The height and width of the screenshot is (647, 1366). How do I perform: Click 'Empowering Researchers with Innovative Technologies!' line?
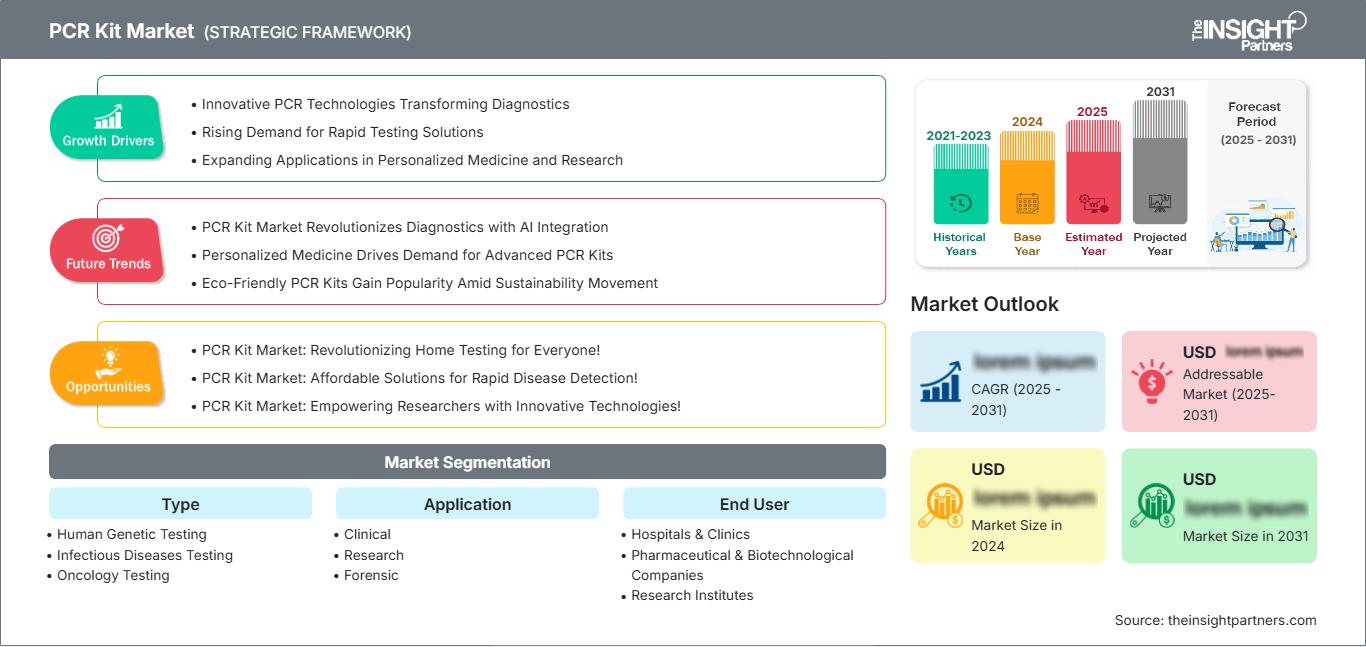click(x=441, y=406)
